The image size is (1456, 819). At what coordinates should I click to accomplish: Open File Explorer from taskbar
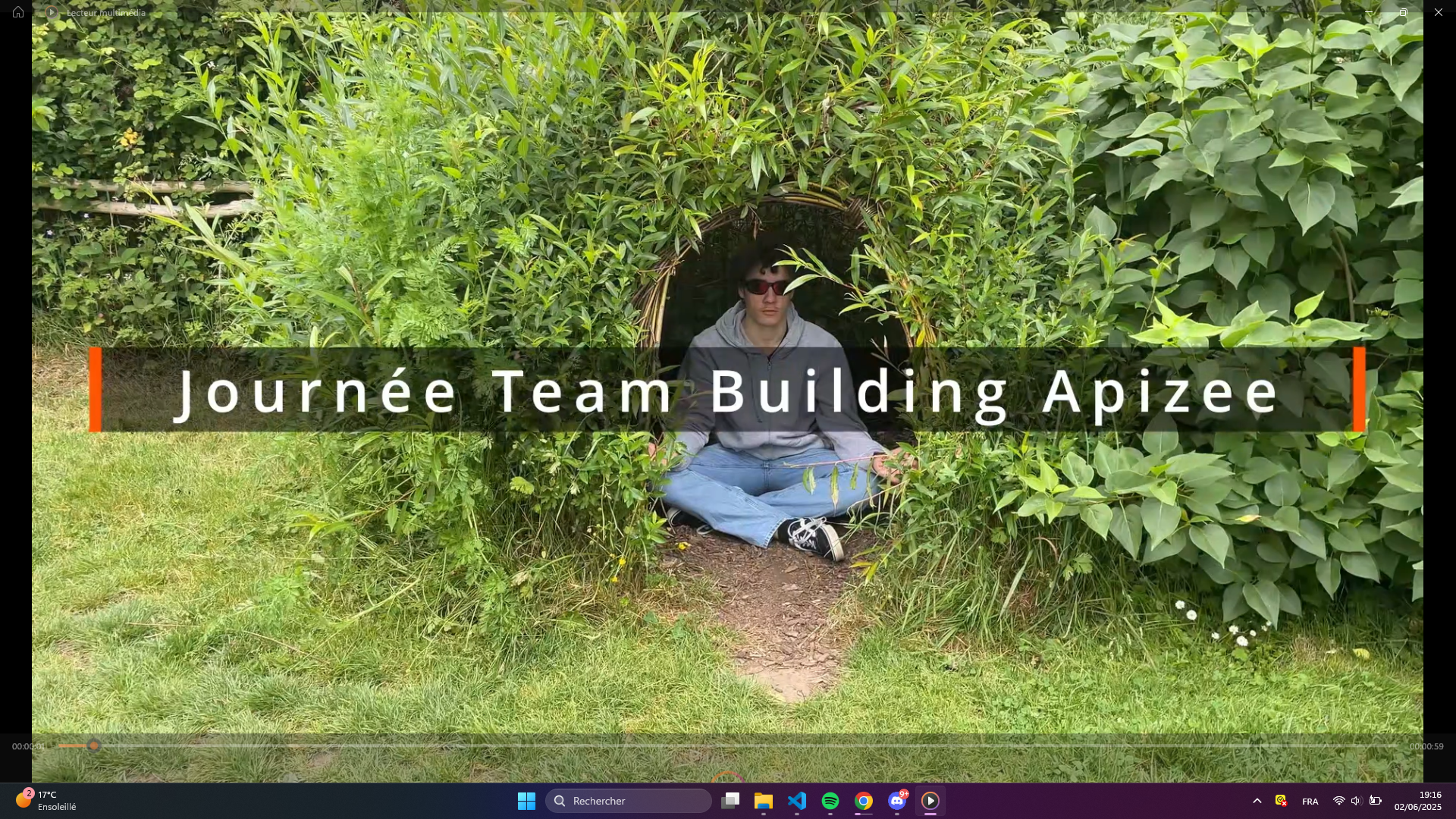[764, 801]
